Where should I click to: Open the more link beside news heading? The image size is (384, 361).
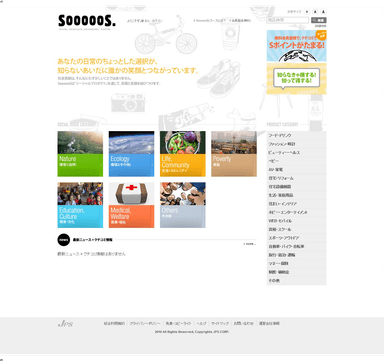pyautogui.click(x=250, y=244)
